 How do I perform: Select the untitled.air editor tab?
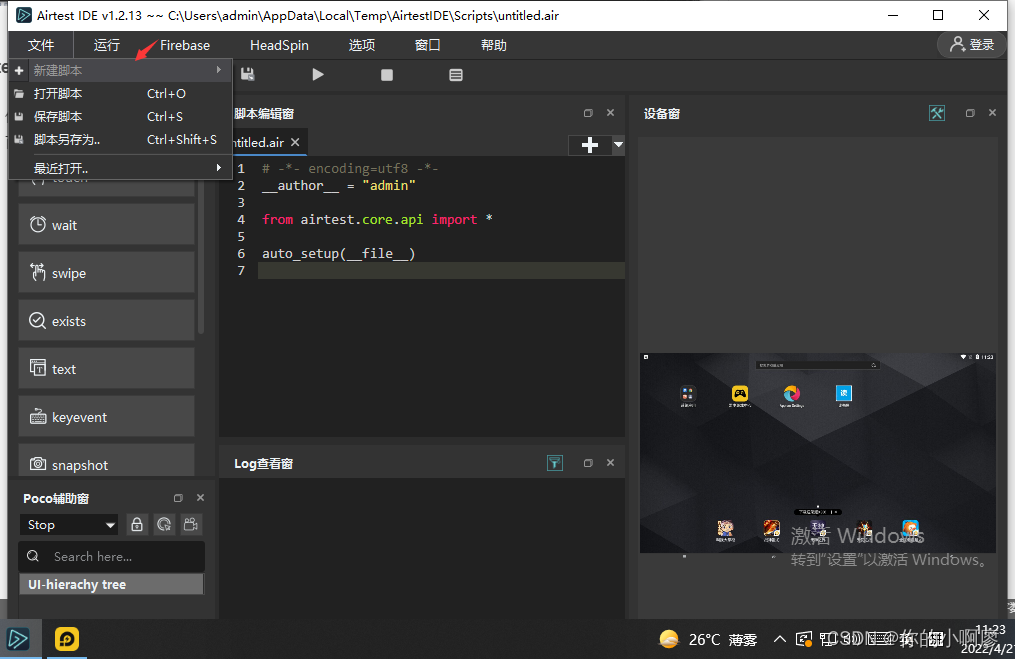(259, 142)
